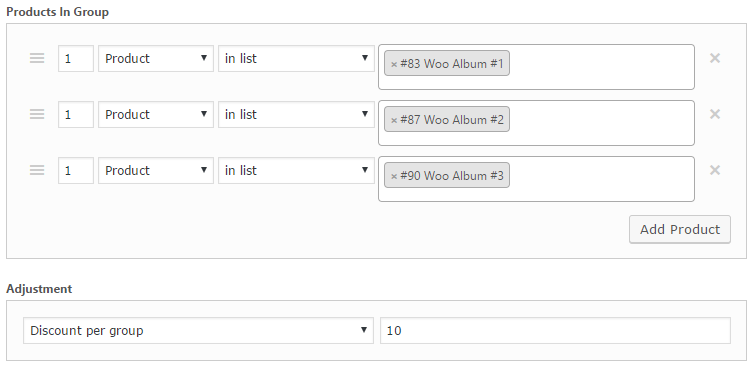Screen dimensions: 754x372
Task: Remove the #87 Woo Album #2 tag
Action: 394,120
